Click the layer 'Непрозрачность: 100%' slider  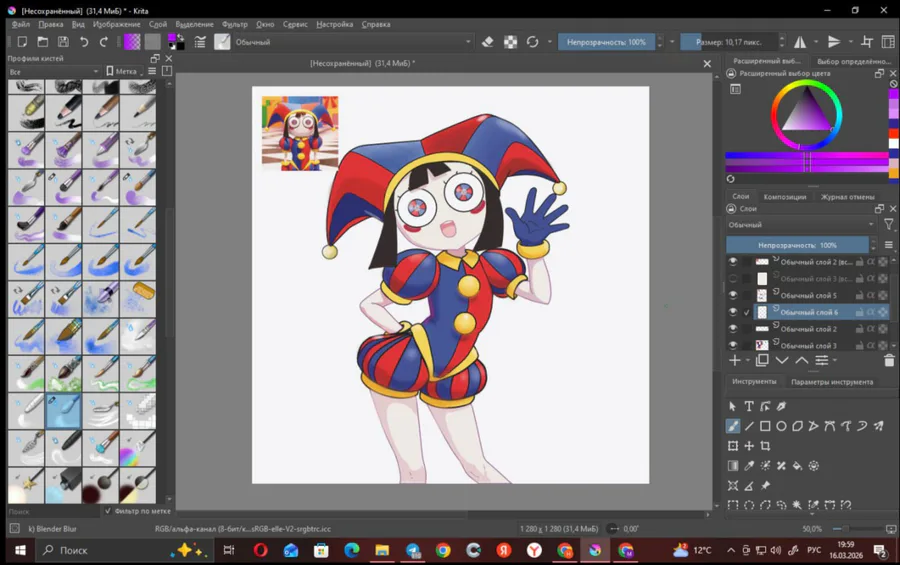[x=798, y=245]
